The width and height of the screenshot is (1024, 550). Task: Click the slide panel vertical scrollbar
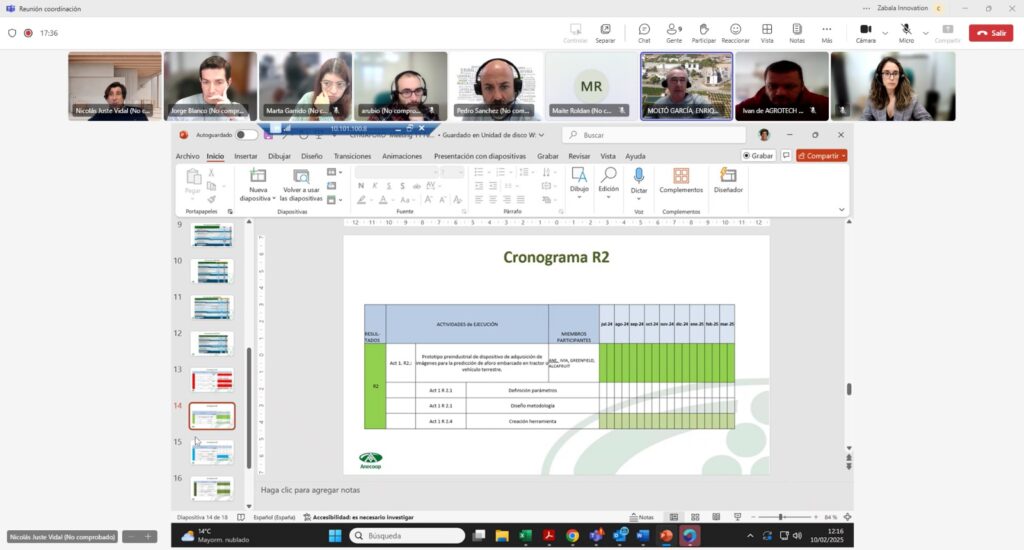[x=249, y=407]
